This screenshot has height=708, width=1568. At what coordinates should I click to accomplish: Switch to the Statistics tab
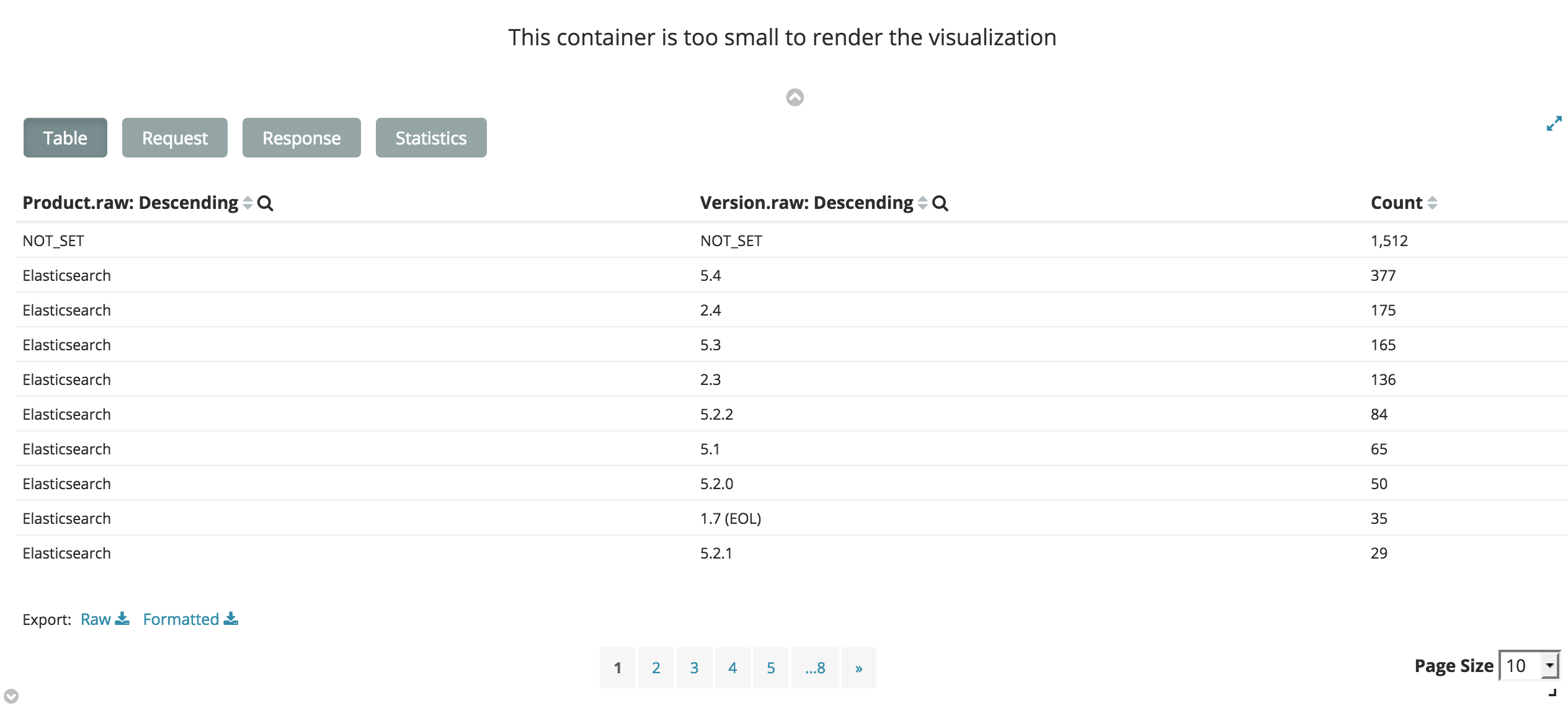tap(430, 137)
